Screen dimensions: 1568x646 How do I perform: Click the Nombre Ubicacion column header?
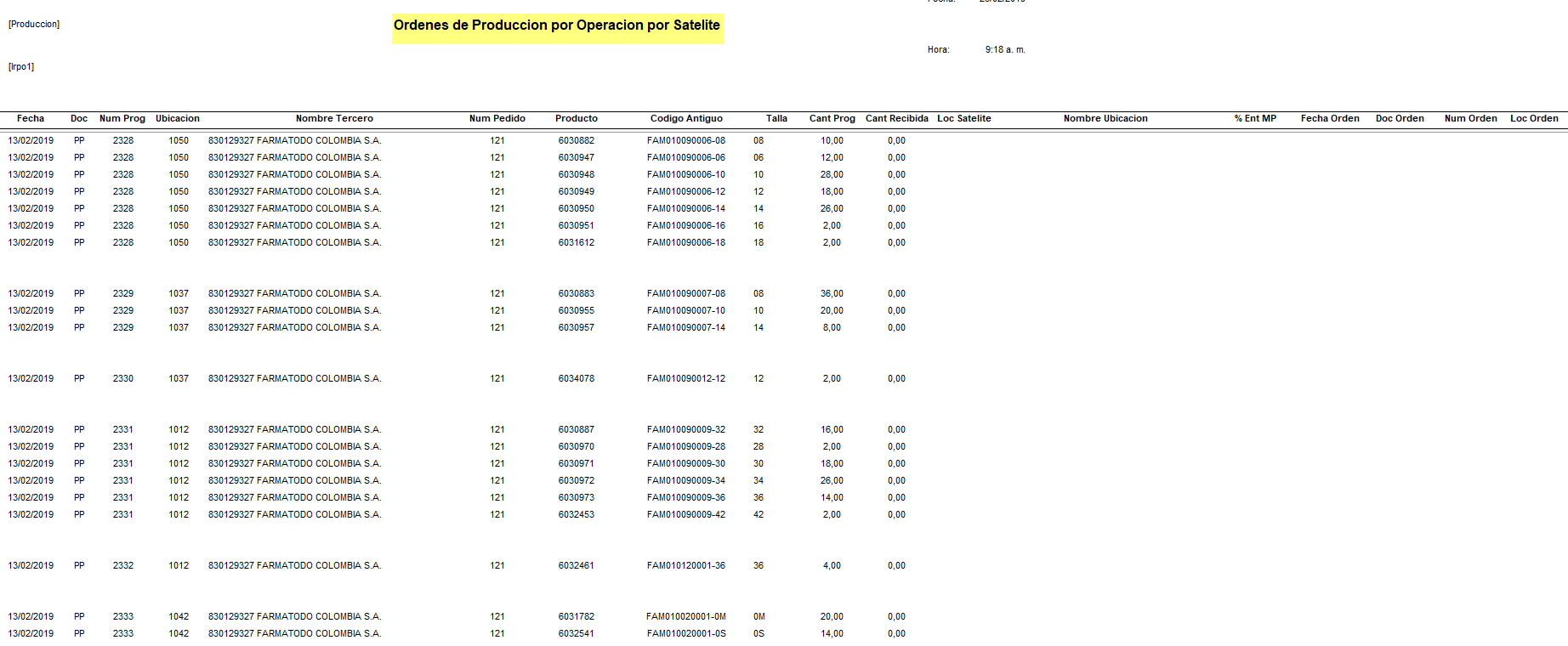pos(1105,118)
